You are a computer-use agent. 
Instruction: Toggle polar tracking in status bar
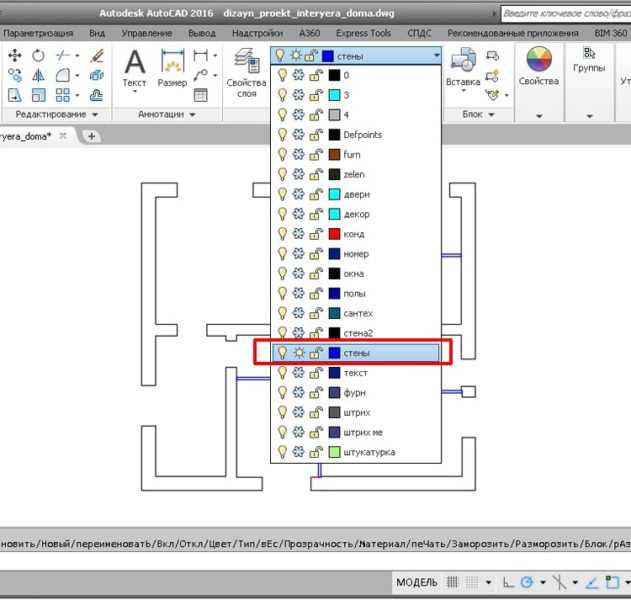[527, 582]
